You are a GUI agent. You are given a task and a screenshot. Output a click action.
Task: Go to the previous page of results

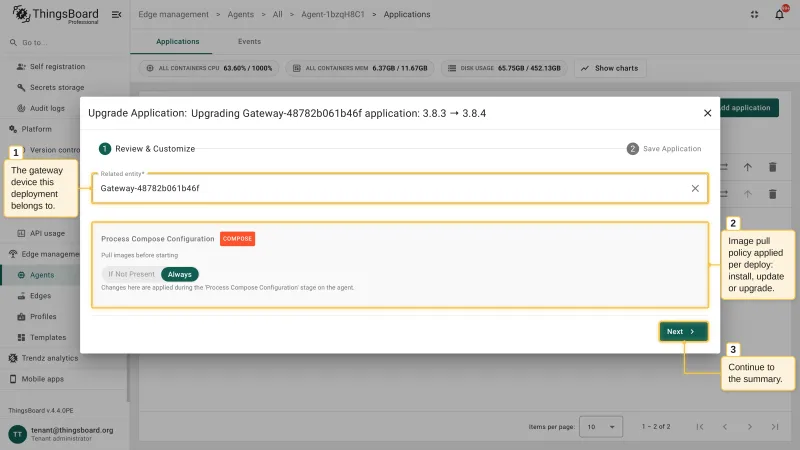click(x=724, y=427)
